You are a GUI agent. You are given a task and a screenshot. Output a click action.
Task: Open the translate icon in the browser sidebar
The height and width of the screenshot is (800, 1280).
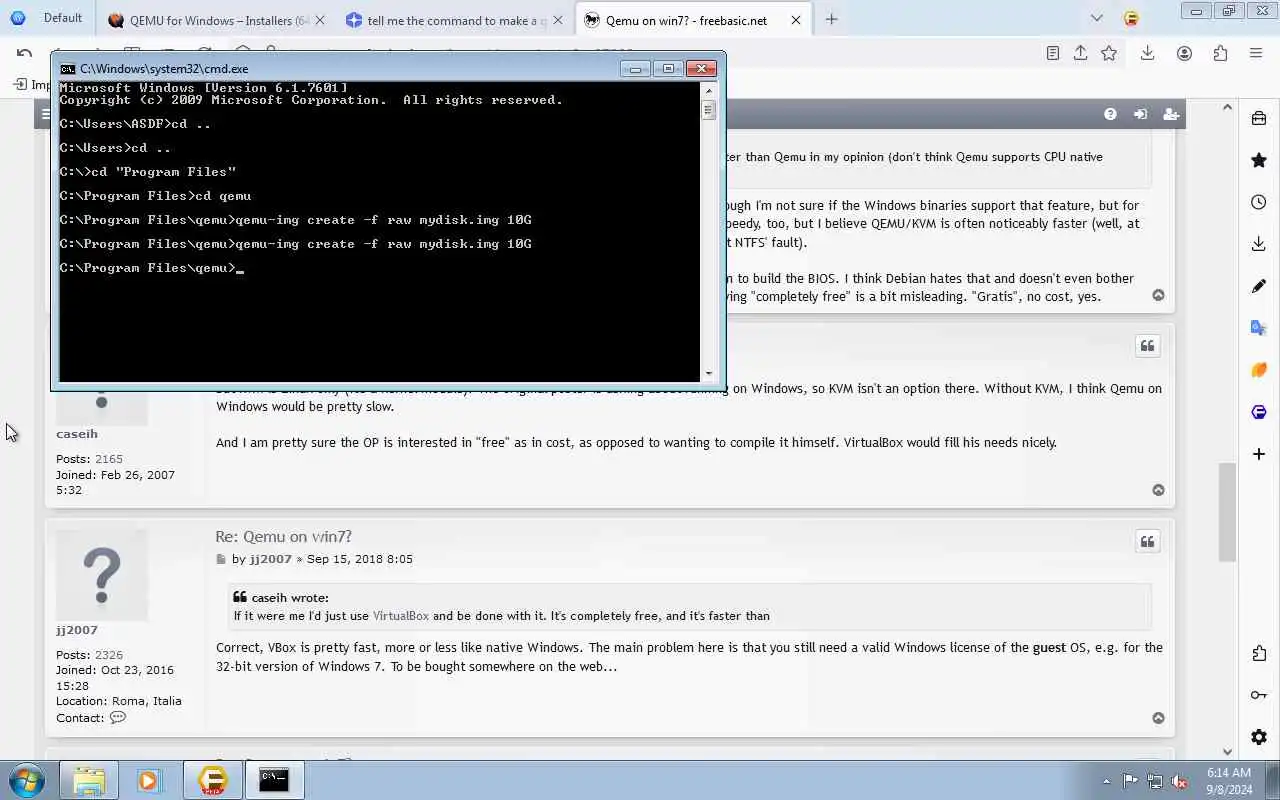click(x=1259, y=328)
